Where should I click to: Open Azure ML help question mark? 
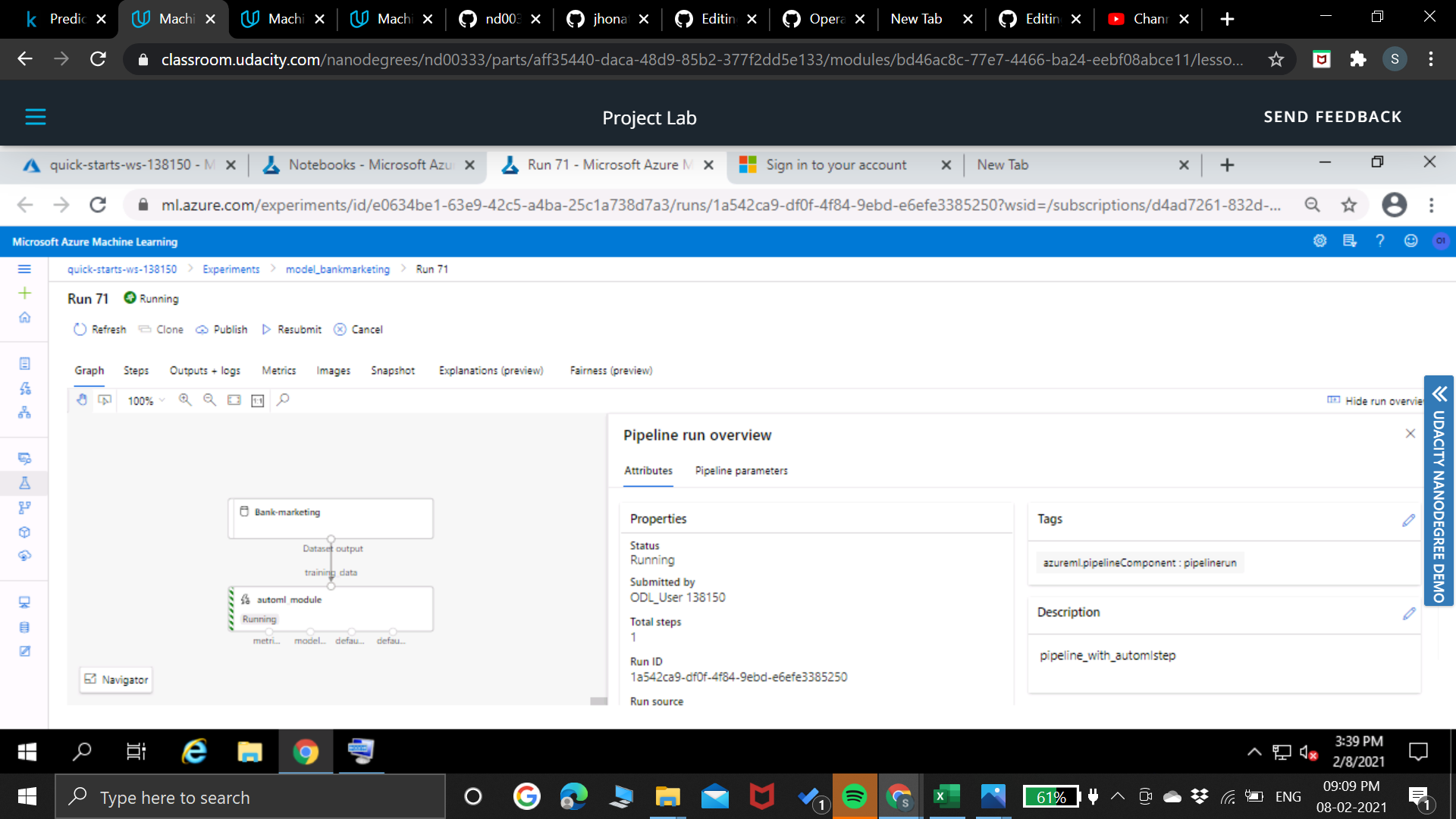(x=1380, y=240)
